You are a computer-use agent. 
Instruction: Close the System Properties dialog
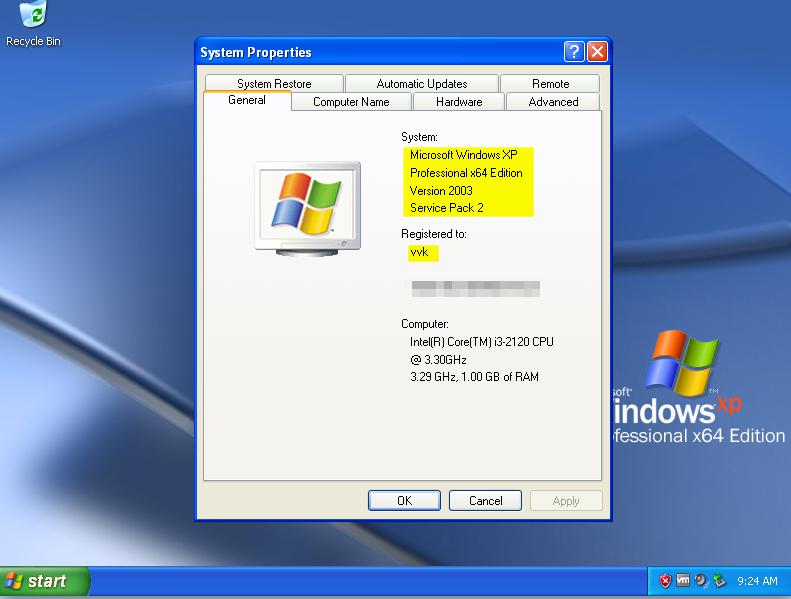pos(598,51)
